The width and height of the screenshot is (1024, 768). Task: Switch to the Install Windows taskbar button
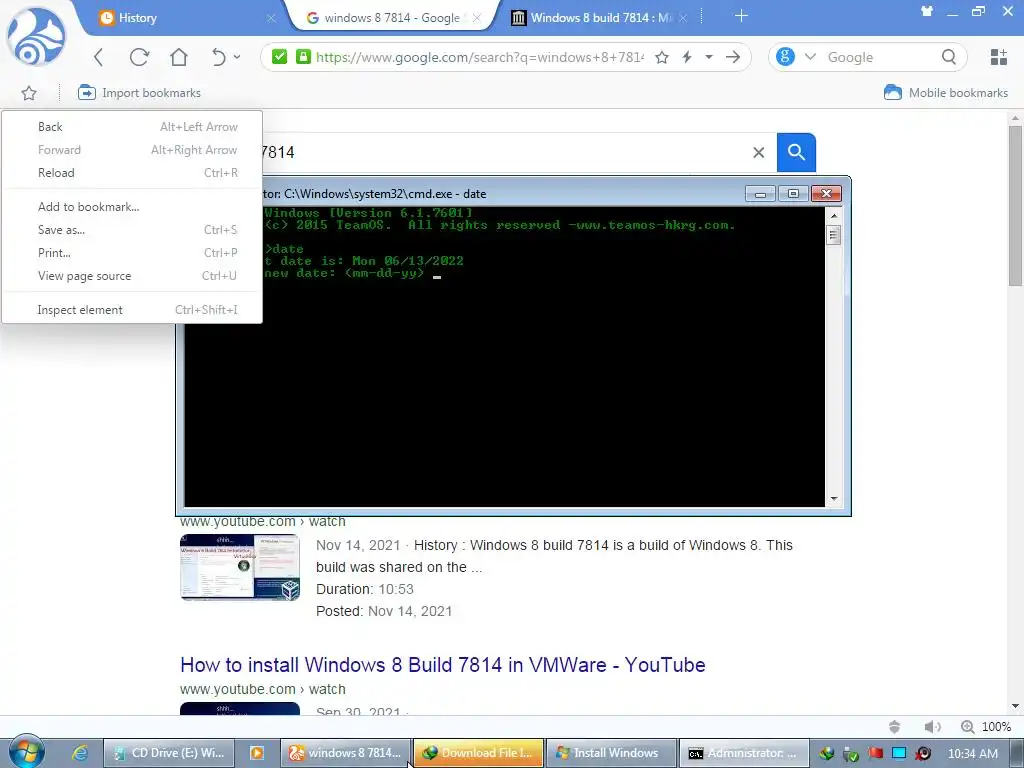click(x=611, y=753)
